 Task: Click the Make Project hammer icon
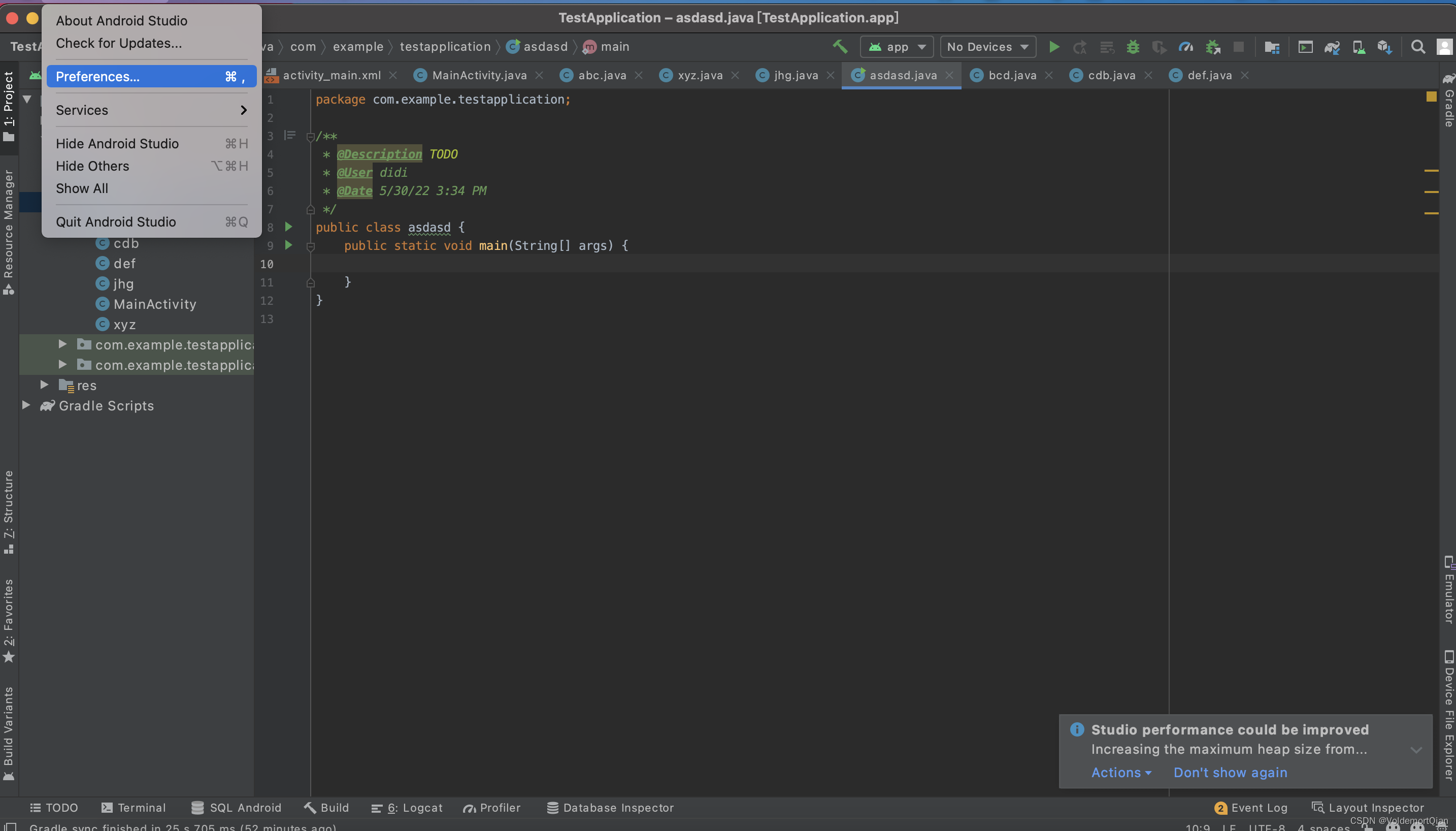point(840,46)
